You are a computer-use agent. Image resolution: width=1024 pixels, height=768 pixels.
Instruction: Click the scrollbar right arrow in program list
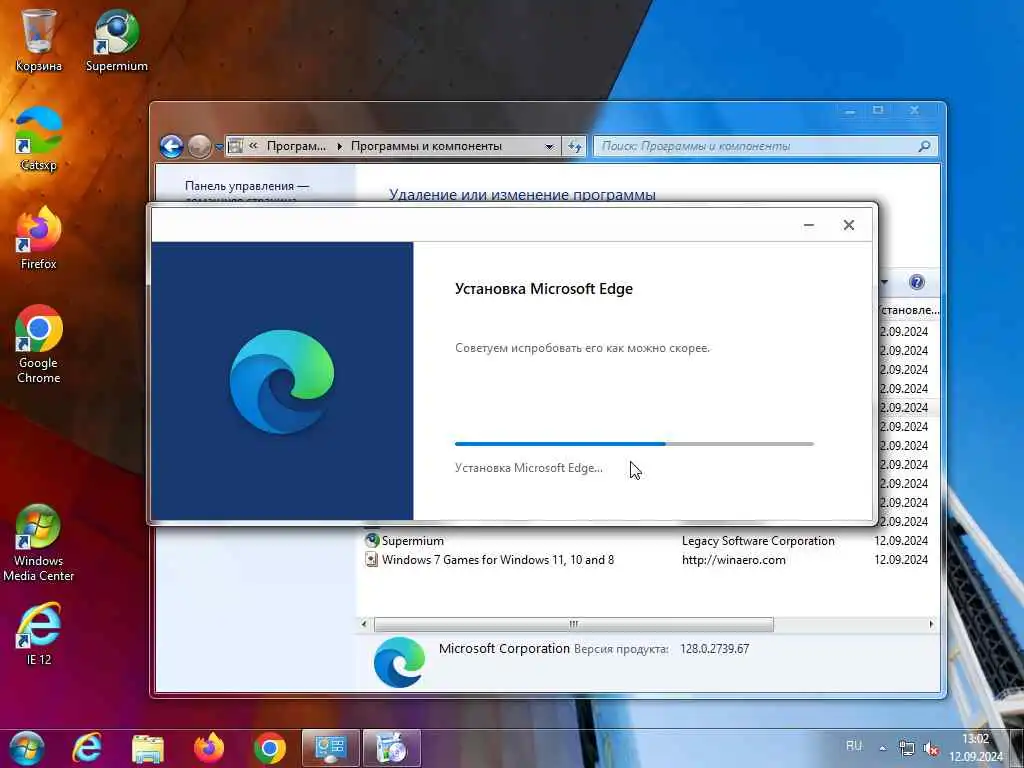click(931, 624)
